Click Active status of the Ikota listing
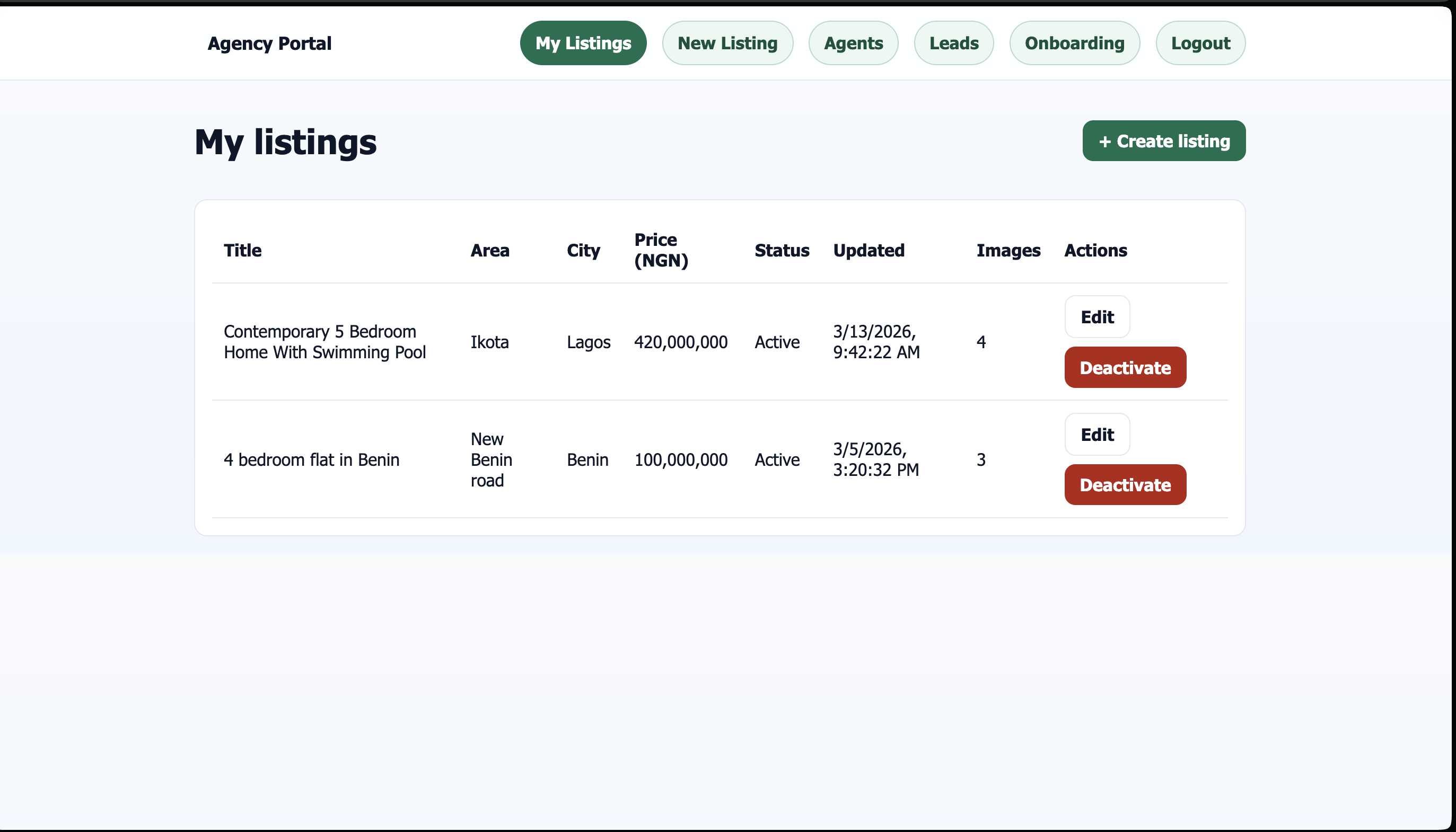The image size is (1456, 832). (777, 342)
